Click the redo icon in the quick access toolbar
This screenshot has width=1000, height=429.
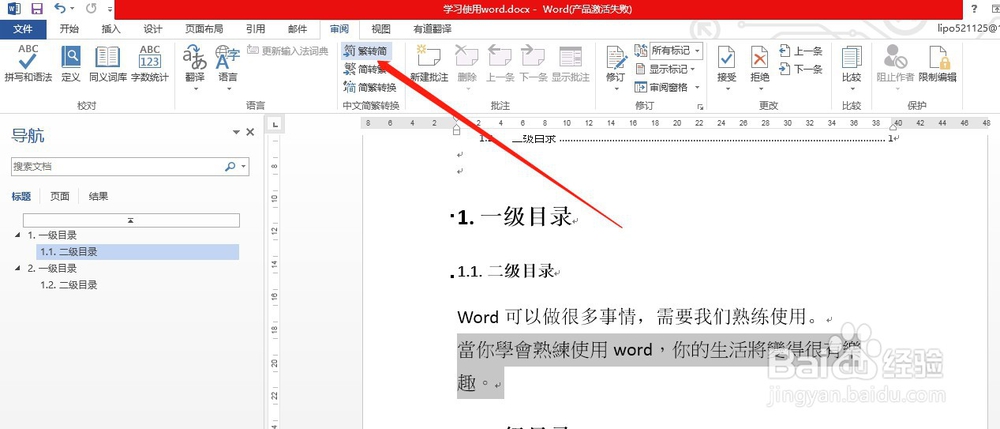pyautogui.click(x=91, y=9)
